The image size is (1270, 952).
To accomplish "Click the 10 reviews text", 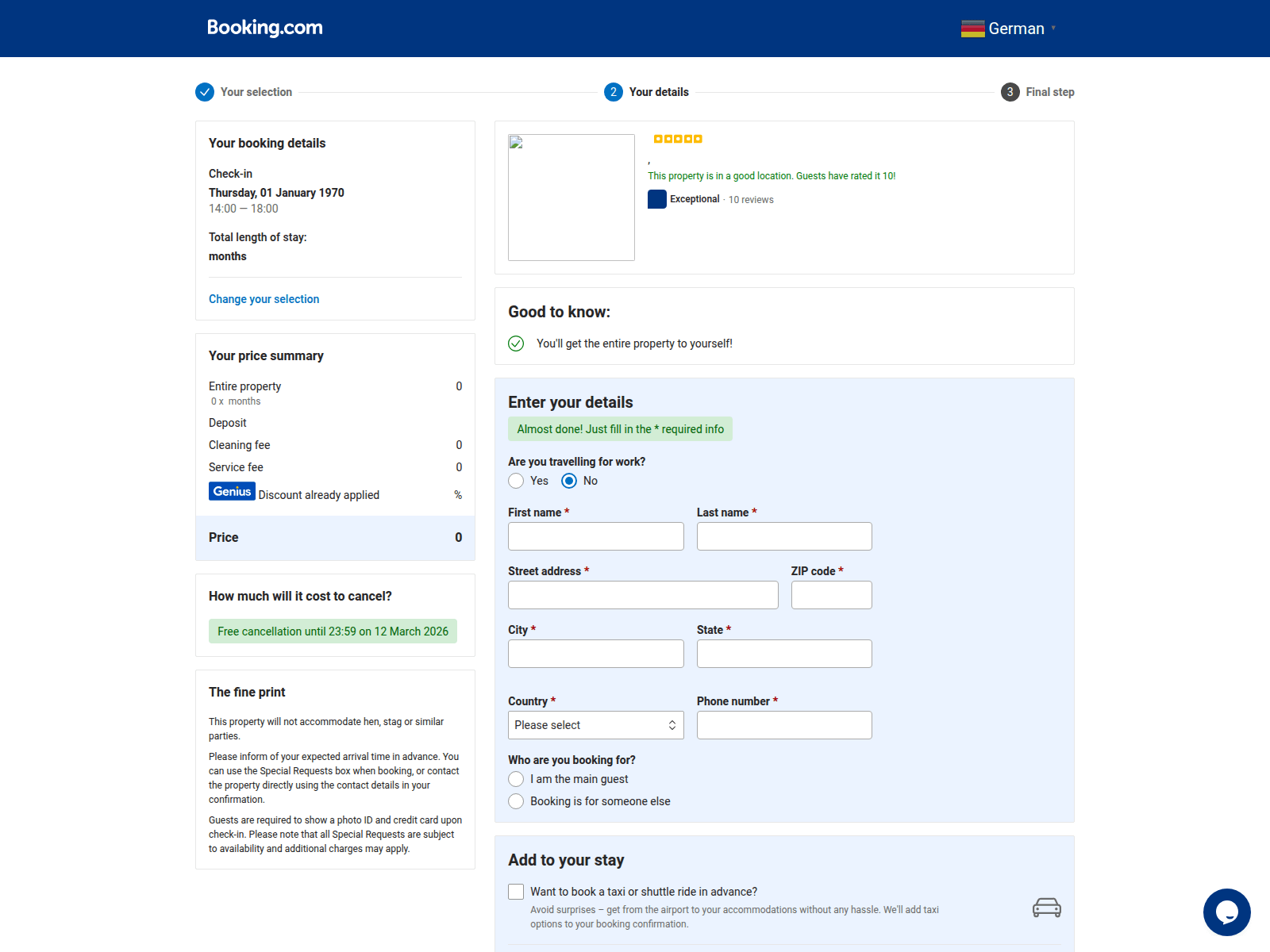I will pos(751,200).
